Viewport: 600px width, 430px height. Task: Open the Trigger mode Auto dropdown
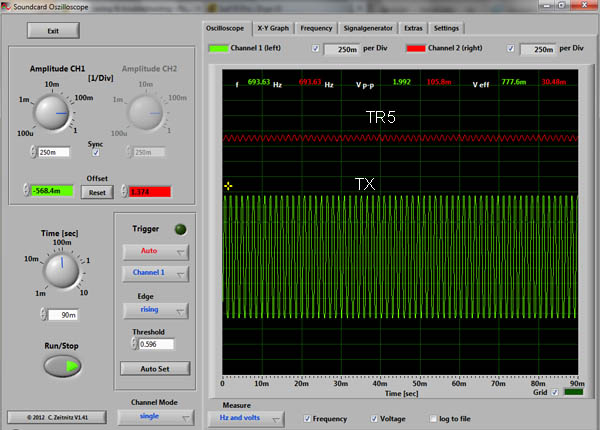point(154,252)
